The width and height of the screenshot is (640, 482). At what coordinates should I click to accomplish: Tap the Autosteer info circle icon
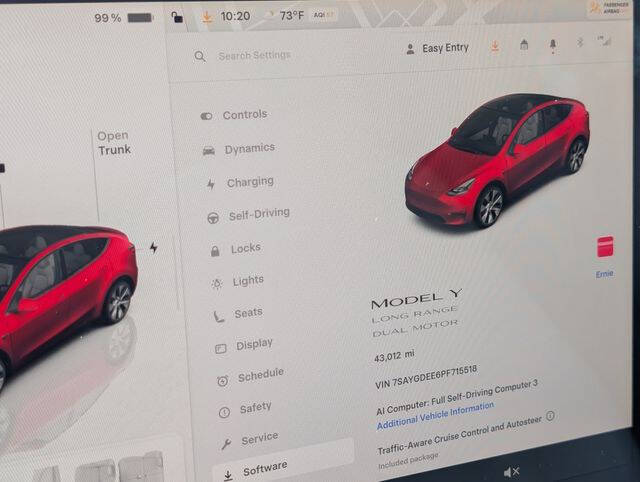[x=550, y=416]
